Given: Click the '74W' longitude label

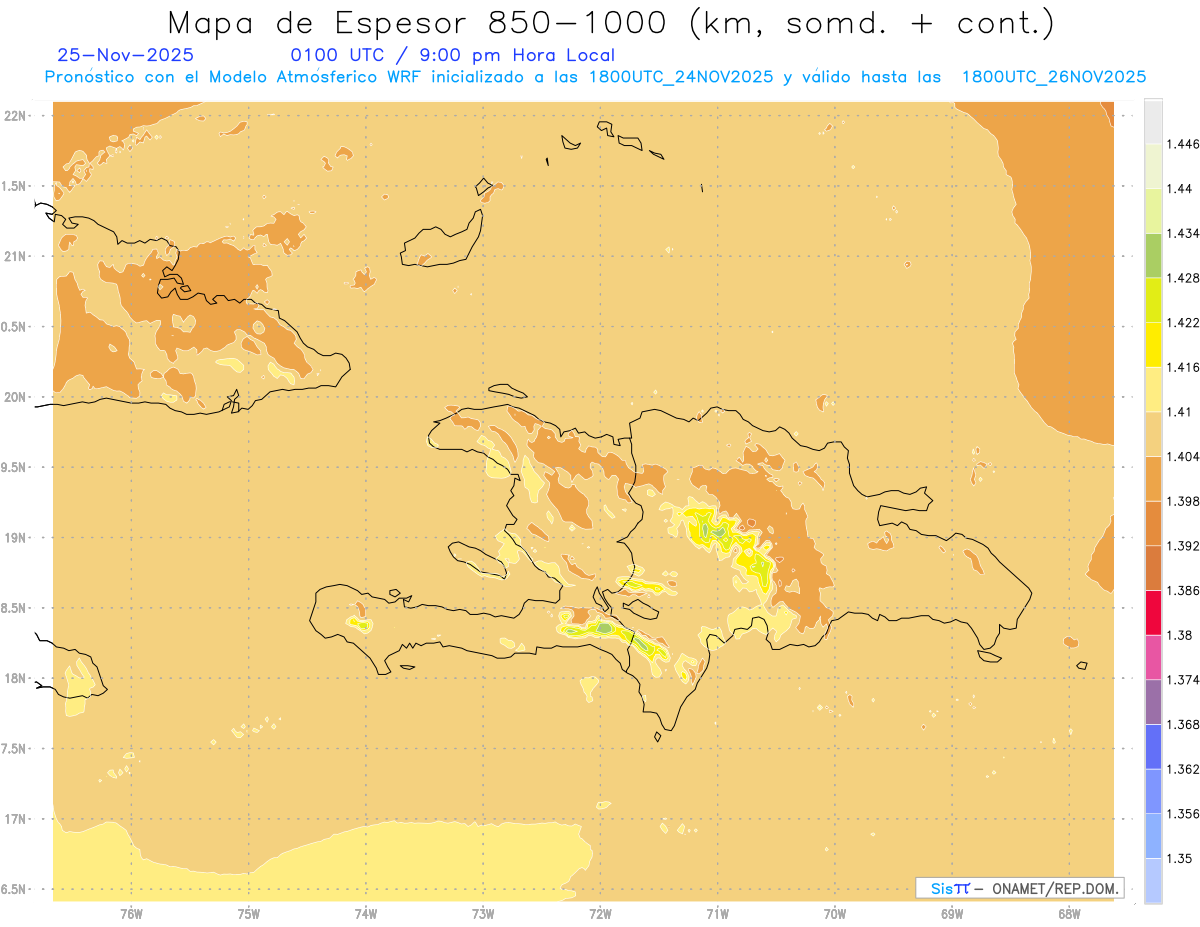Looking at the screenshot, I should [366, 914].
